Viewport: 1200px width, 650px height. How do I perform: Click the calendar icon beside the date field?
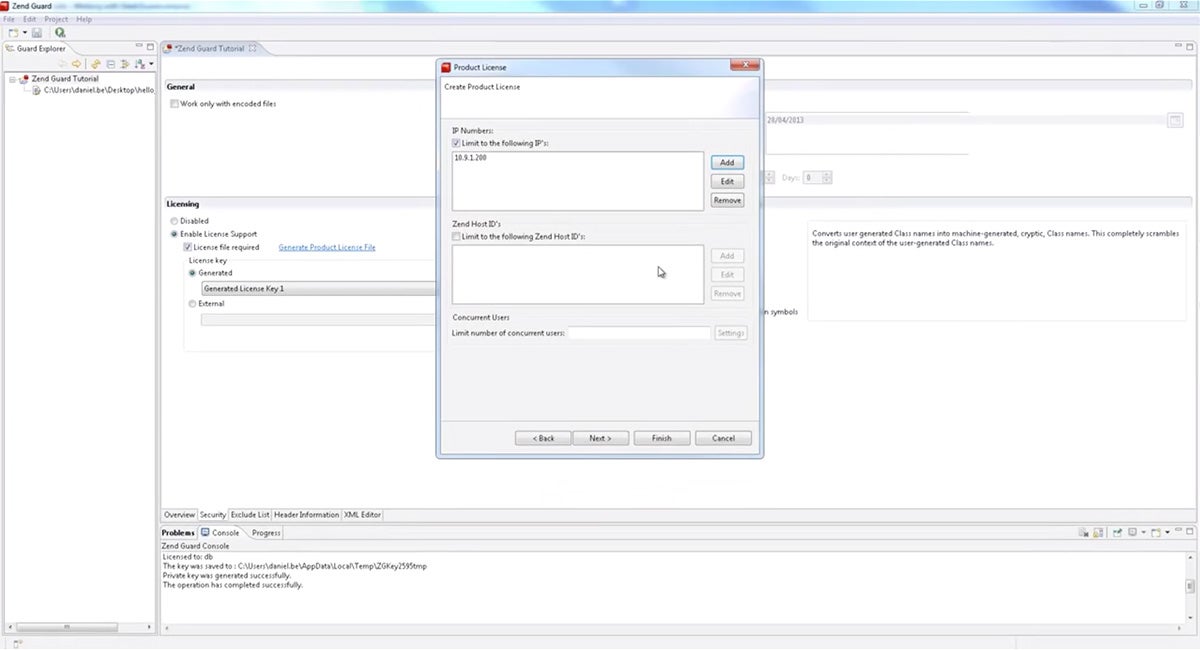[x=1175, y=120]
